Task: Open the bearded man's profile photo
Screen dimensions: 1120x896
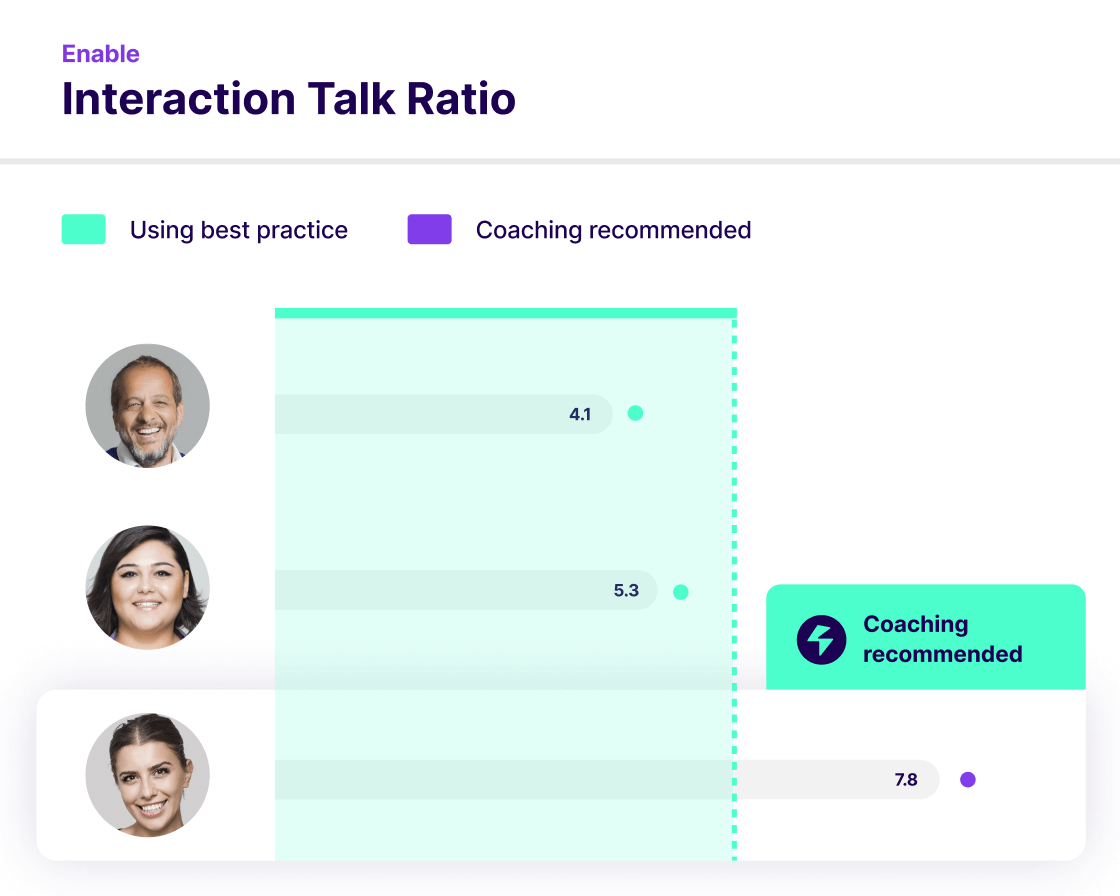Action: (148, 406)
